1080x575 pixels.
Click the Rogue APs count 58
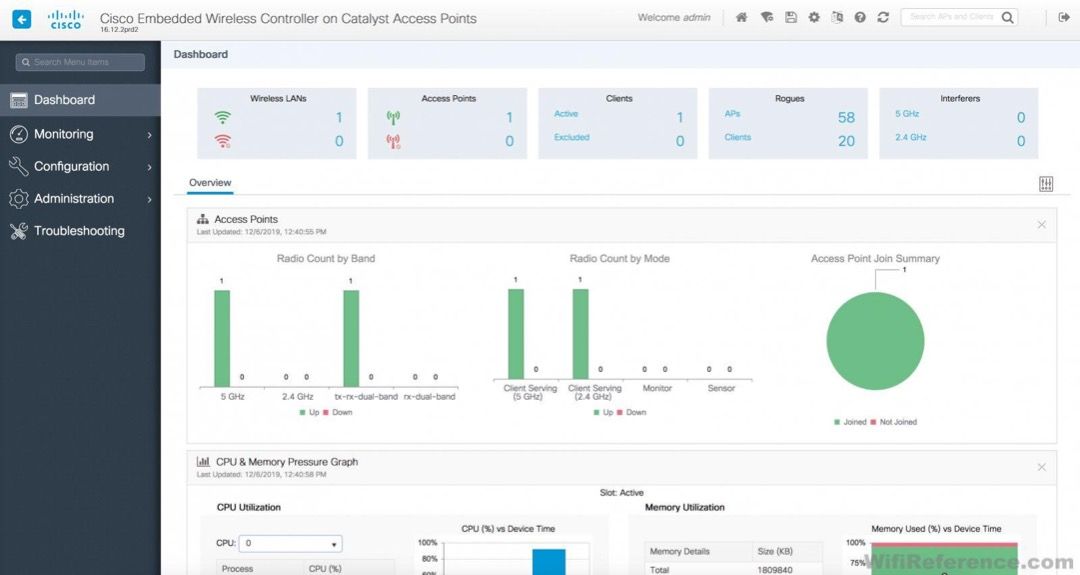point(846,118)
